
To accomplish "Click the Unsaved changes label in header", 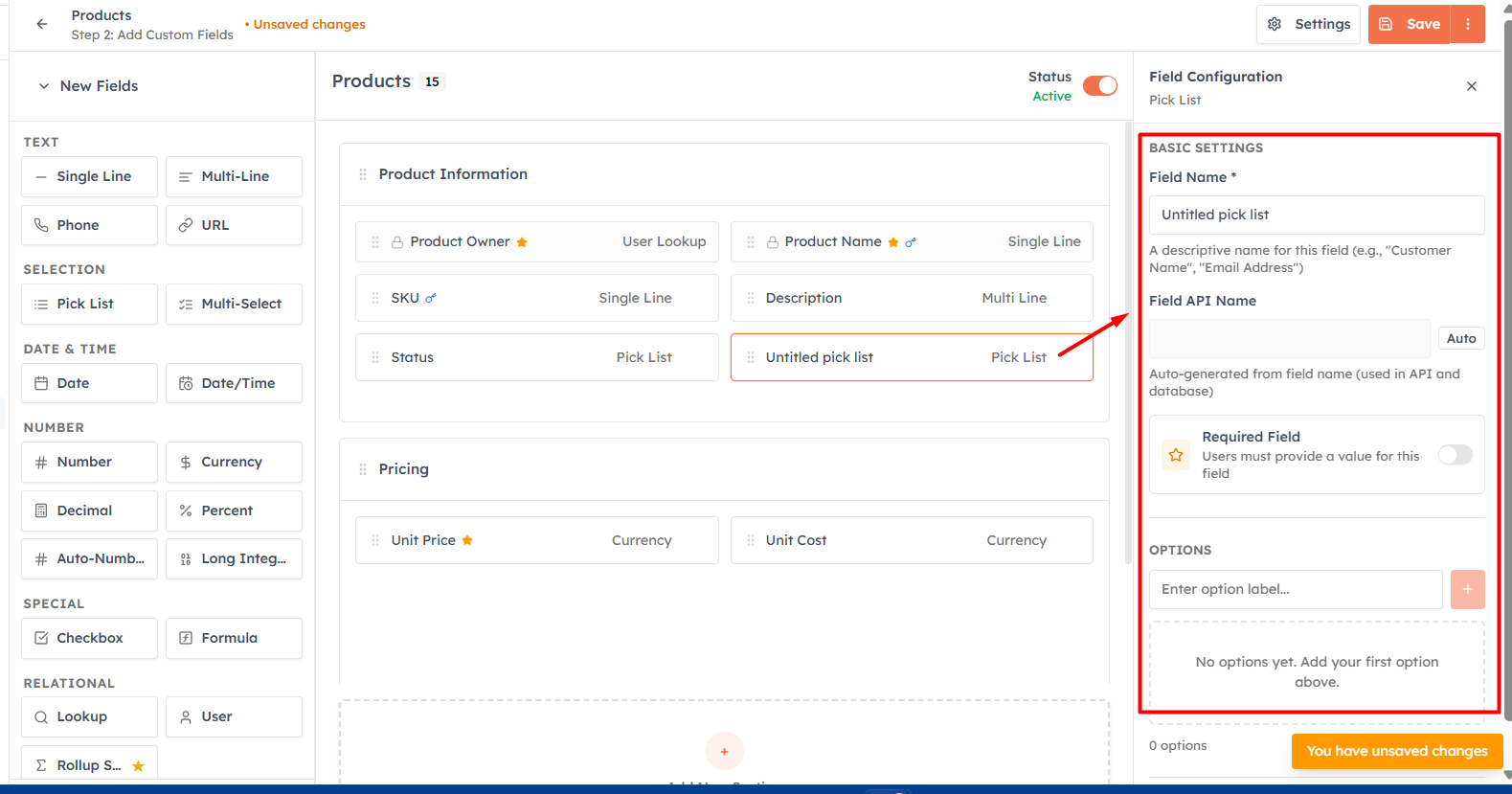I will click(305, 24).
